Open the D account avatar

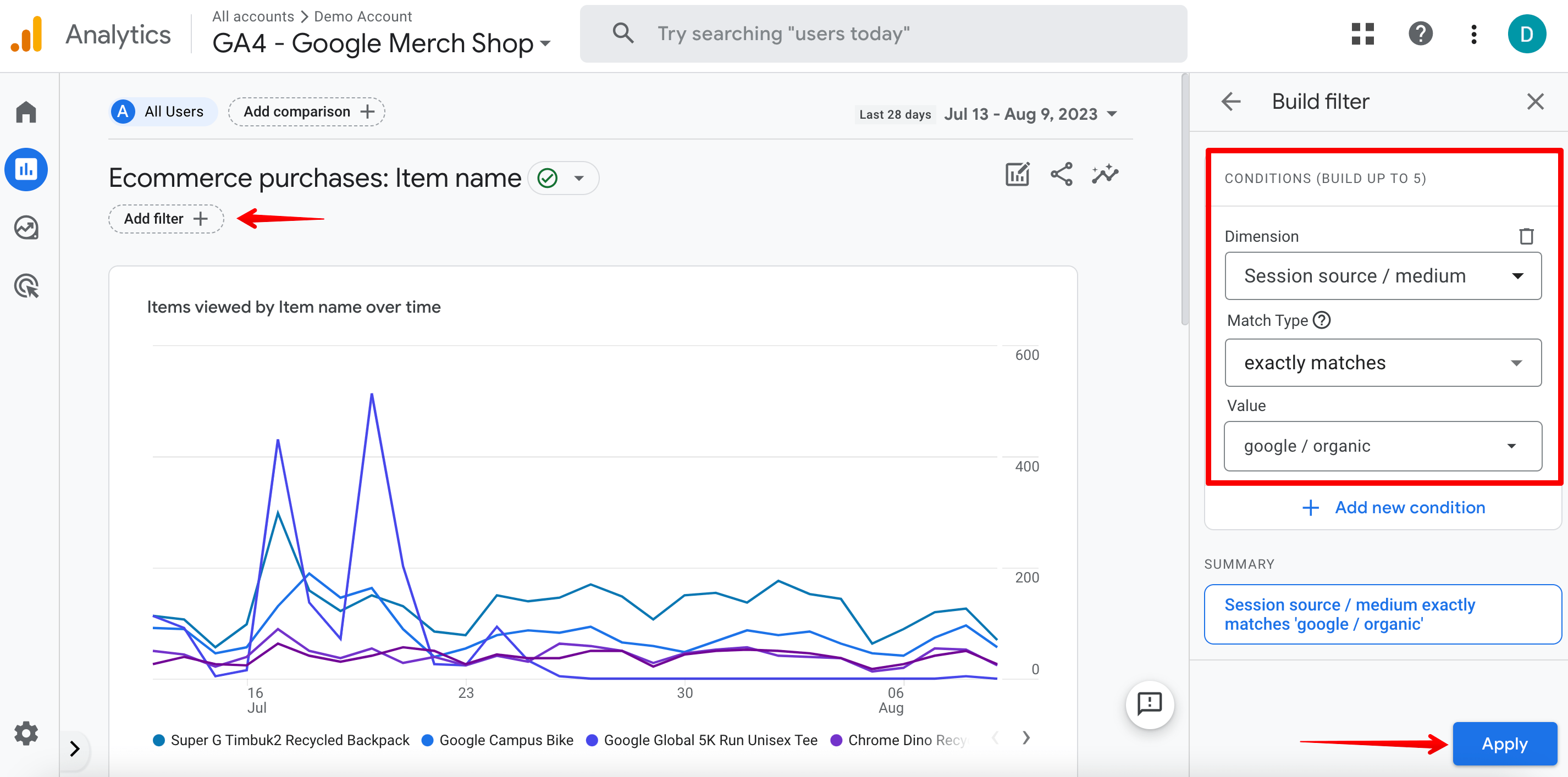pyautogui.click(x=1527, y=34)
